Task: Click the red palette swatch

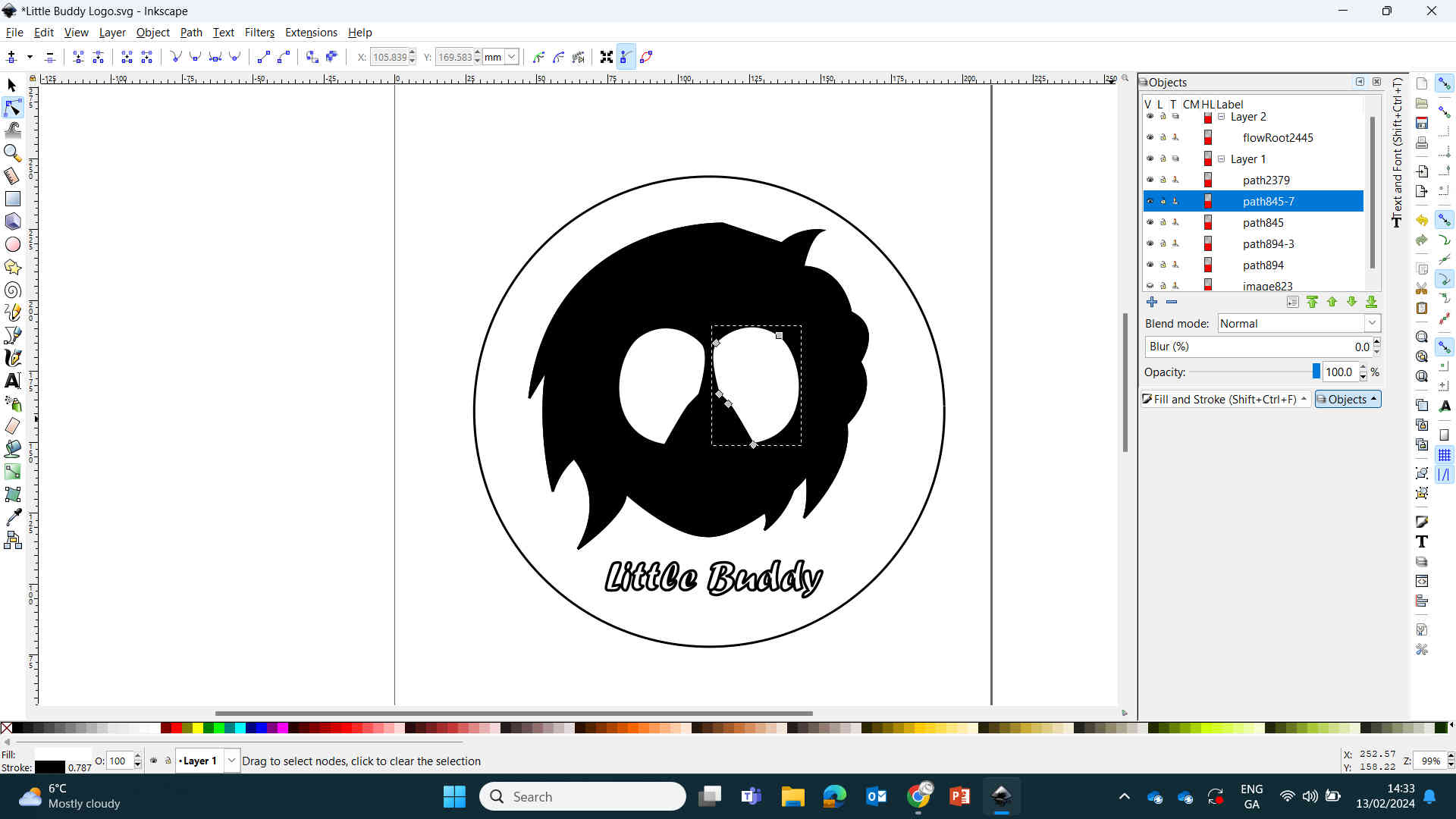Action: coord(177,728)
